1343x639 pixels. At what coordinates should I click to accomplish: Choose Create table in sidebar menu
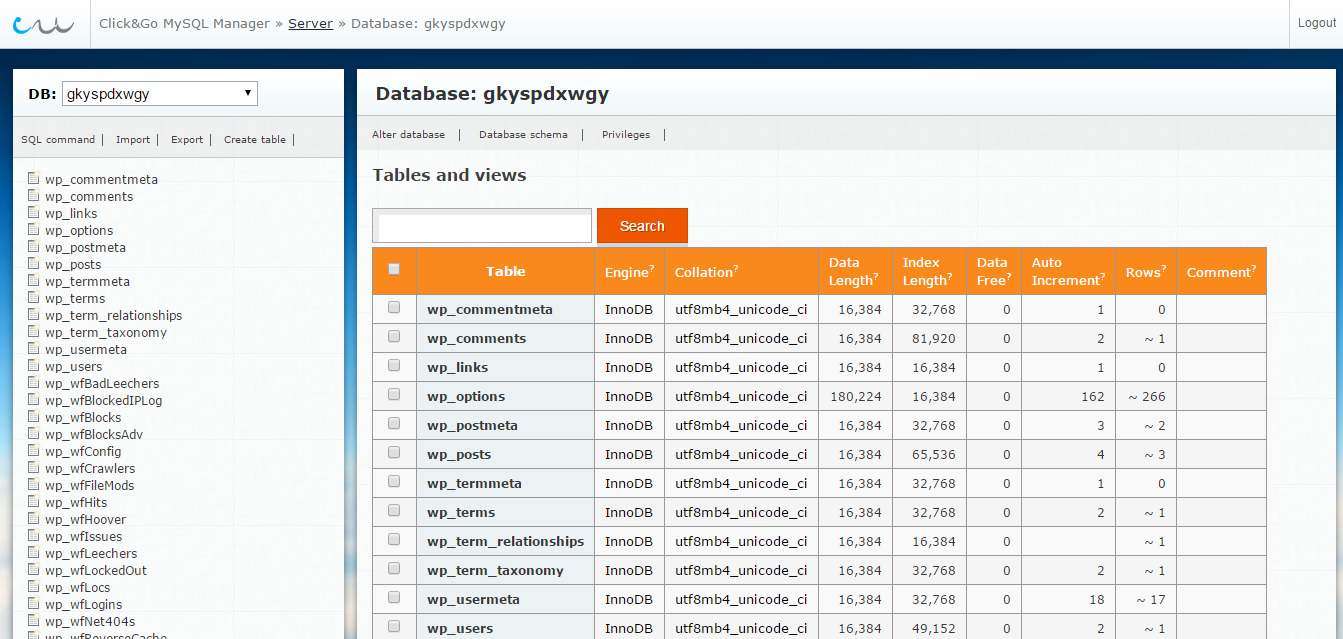(255, 140)
